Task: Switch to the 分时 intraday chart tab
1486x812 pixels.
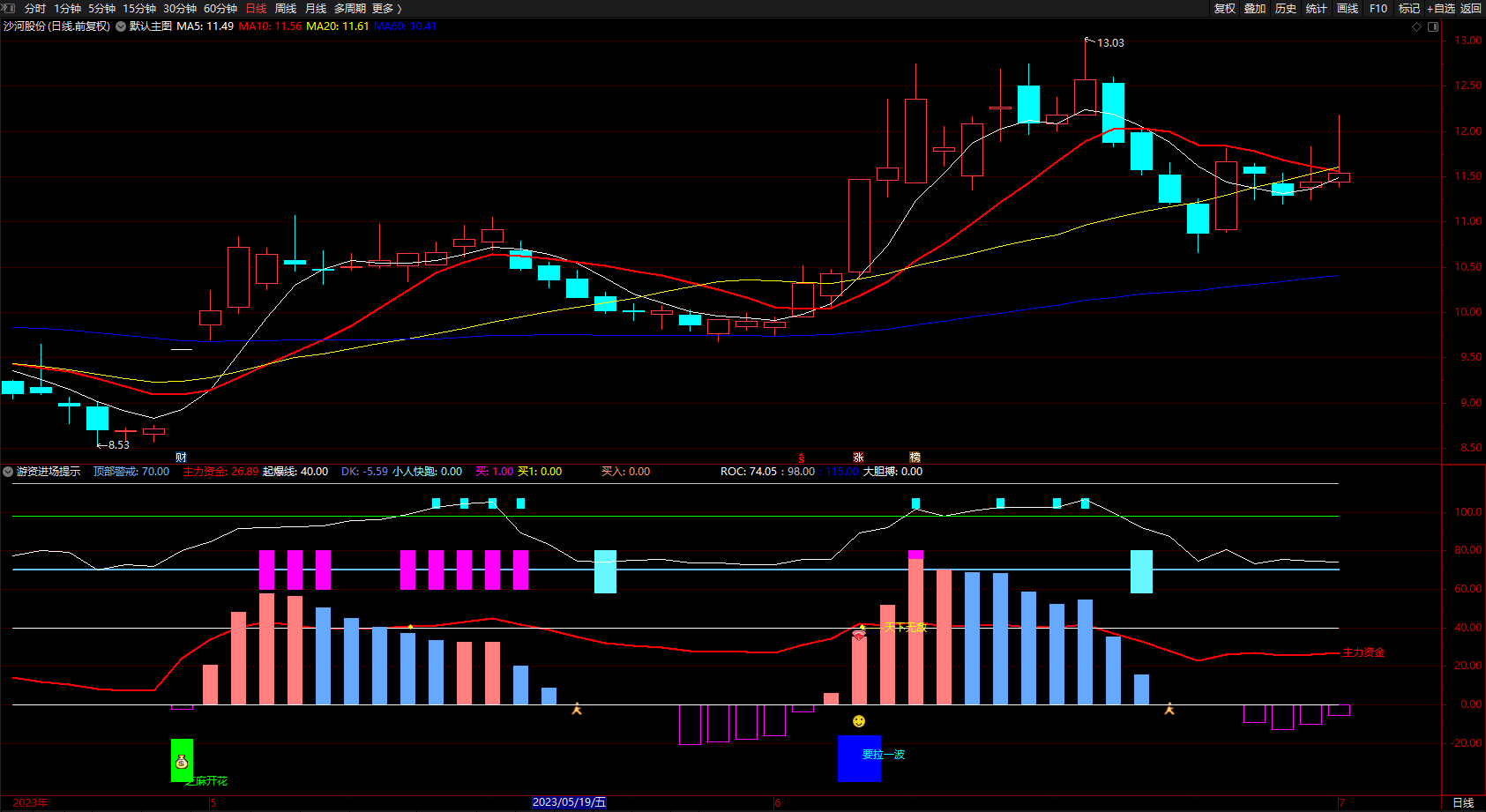Action: (35, 8)
